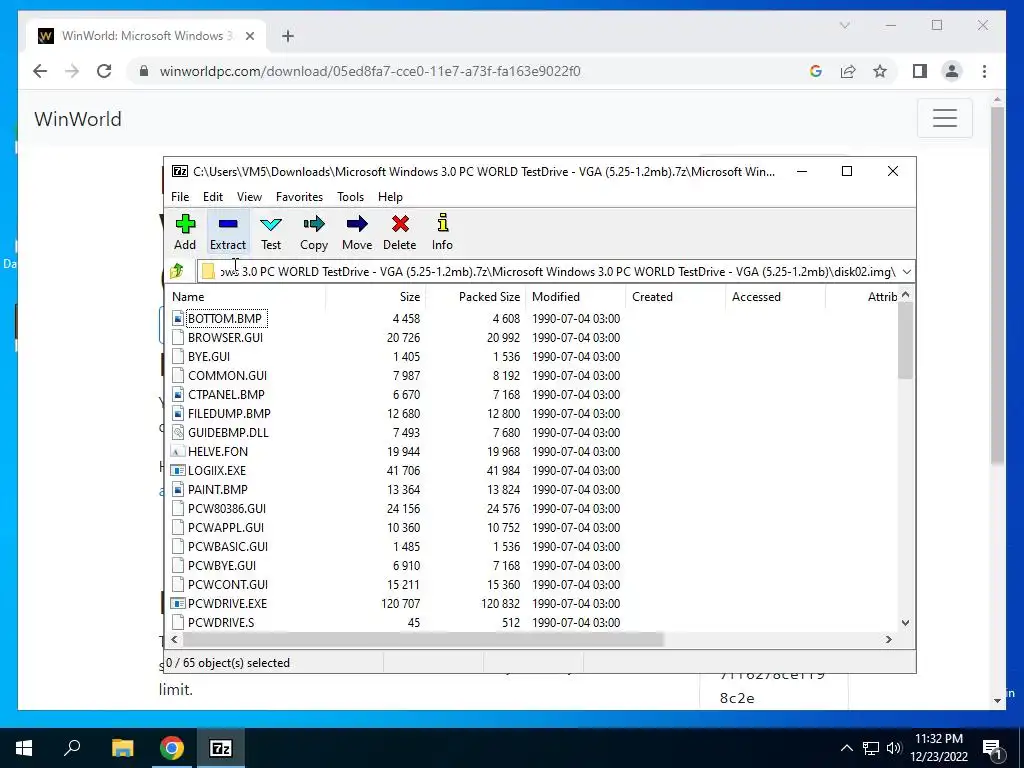Screen dimensions: 1024x768
Task: Click the HELVE.FON font file icon
Action: [x=178, y=451]
